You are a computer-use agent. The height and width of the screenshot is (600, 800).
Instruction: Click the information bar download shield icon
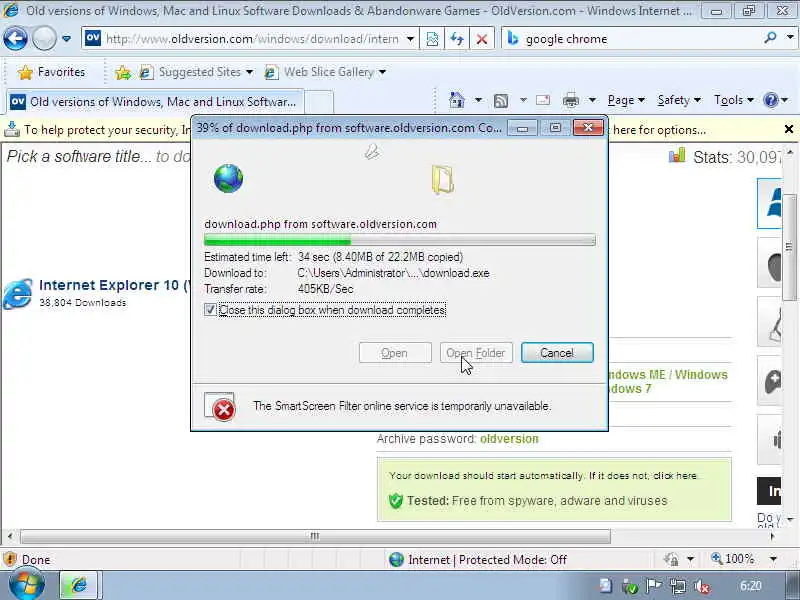(11, 129)
